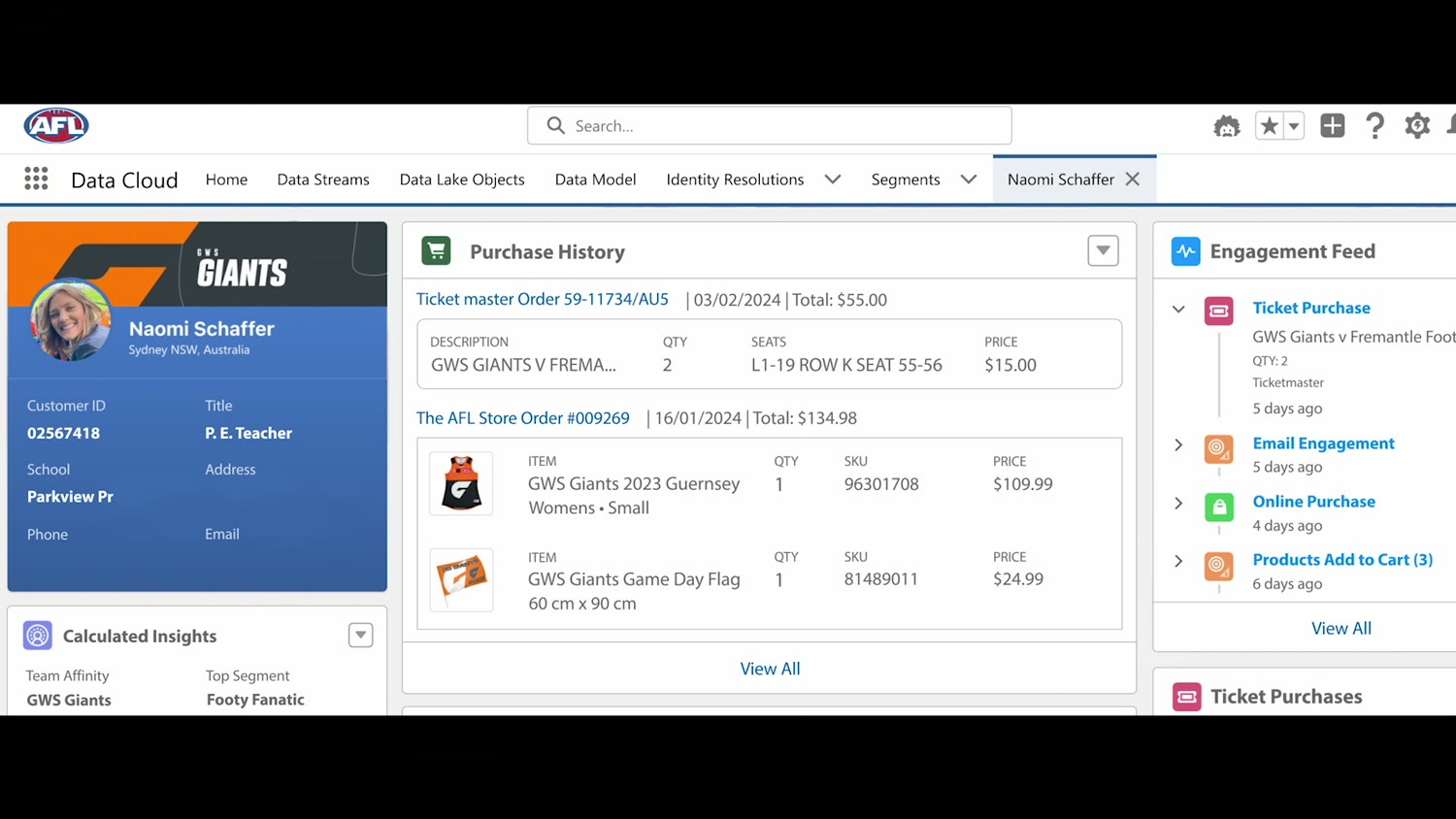Click Naomi Schaffer's profile photo

[70, 320]
